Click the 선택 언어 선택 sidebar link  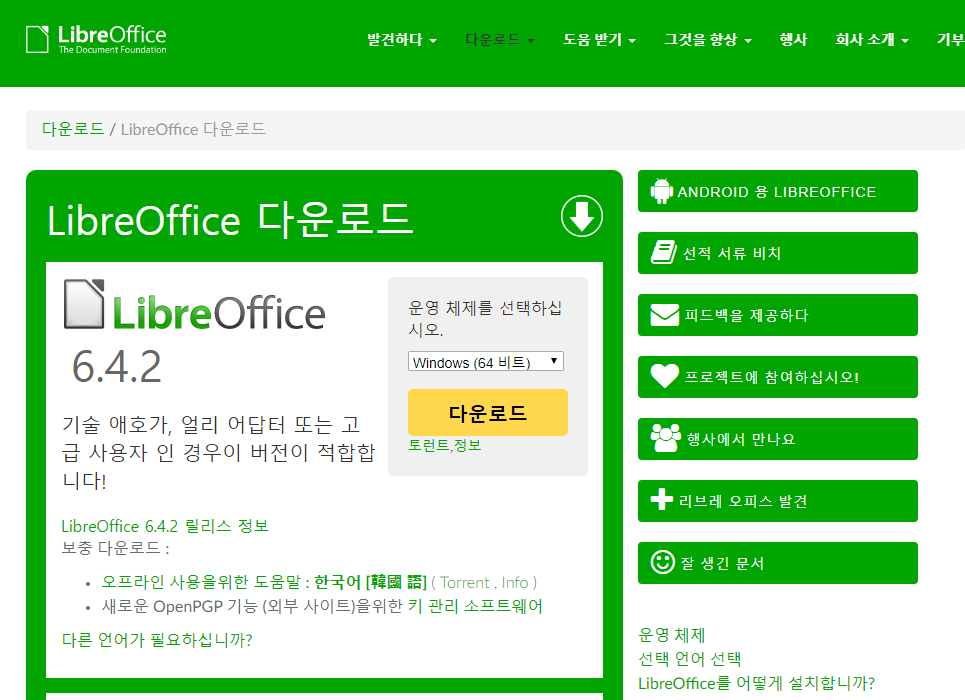point(689,659)
